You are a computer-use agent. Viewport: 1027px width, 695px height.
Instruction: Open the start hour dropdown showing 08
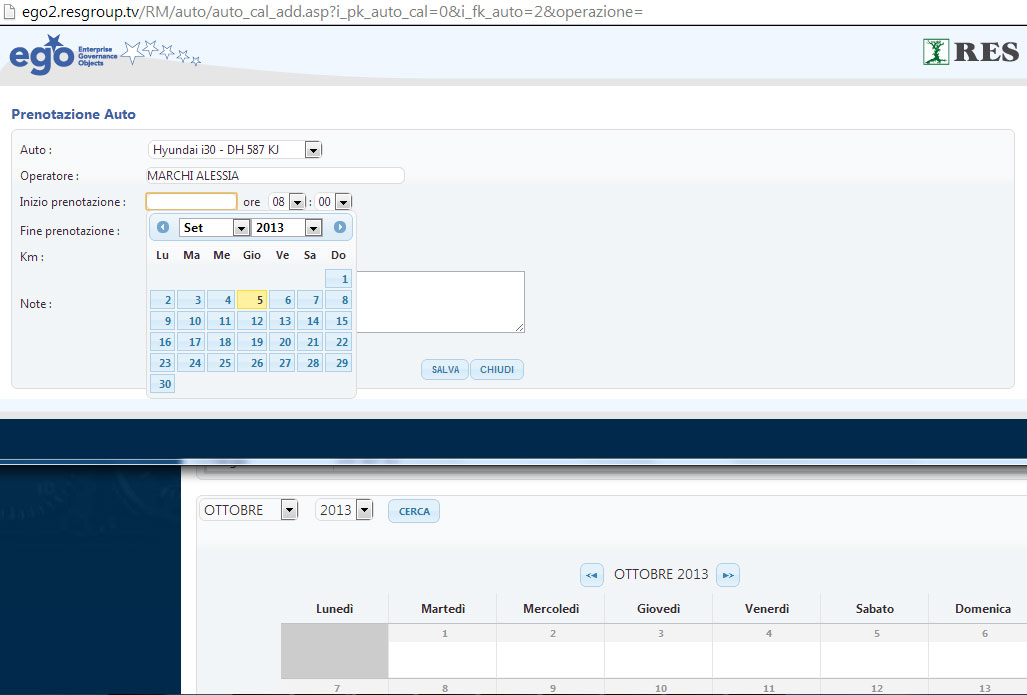click(x=287, y=202)
